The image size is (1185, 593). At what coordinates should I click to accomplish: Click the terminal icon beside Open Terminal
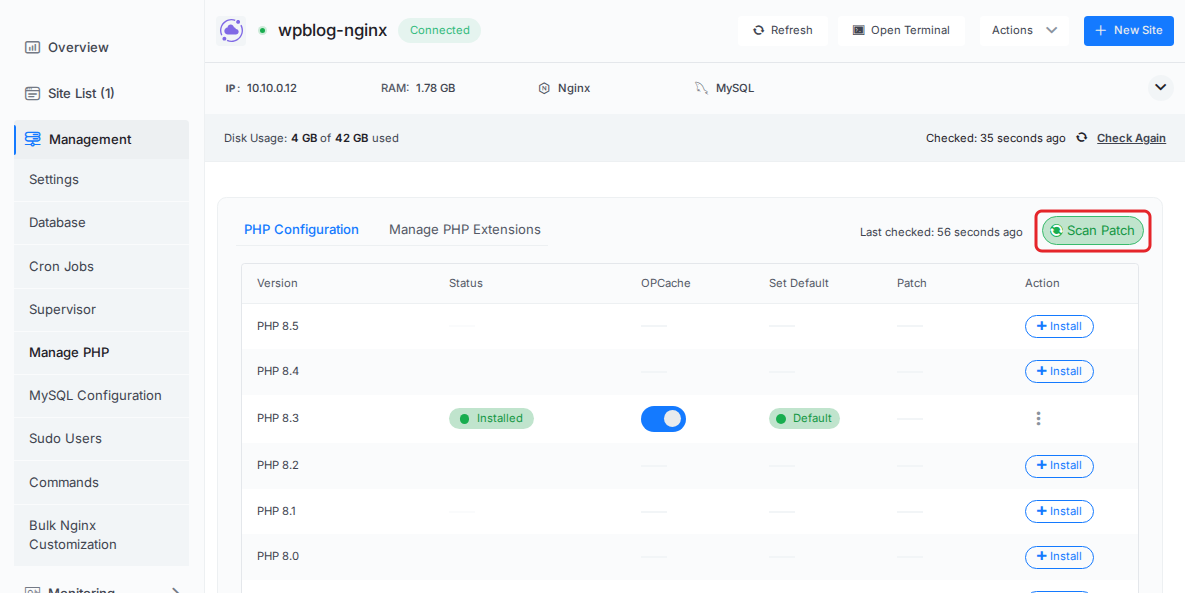point(859,30)
